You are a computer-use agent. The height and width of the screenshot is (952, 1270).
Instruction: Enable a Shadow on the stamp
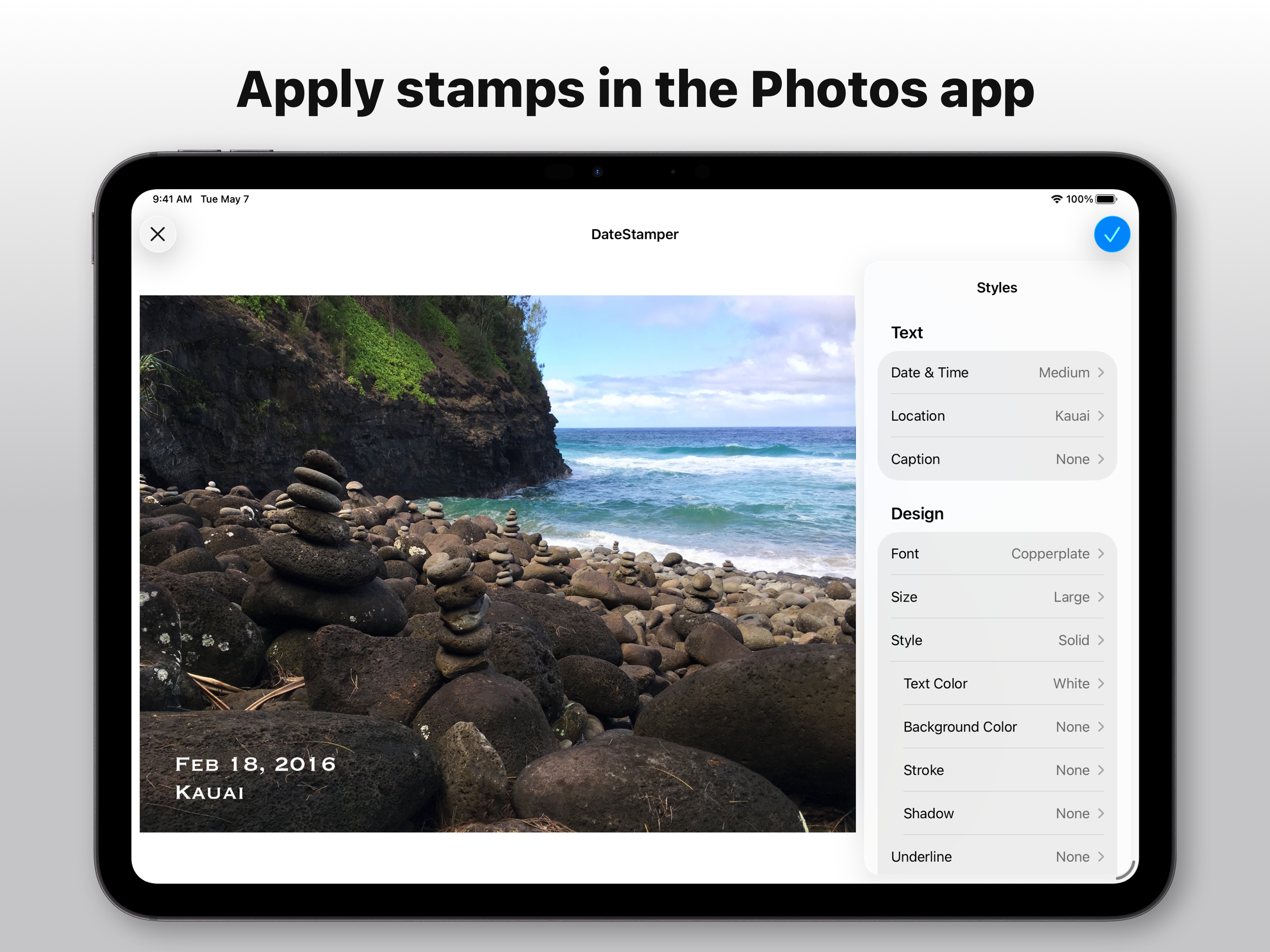(x=1002, y=813)
